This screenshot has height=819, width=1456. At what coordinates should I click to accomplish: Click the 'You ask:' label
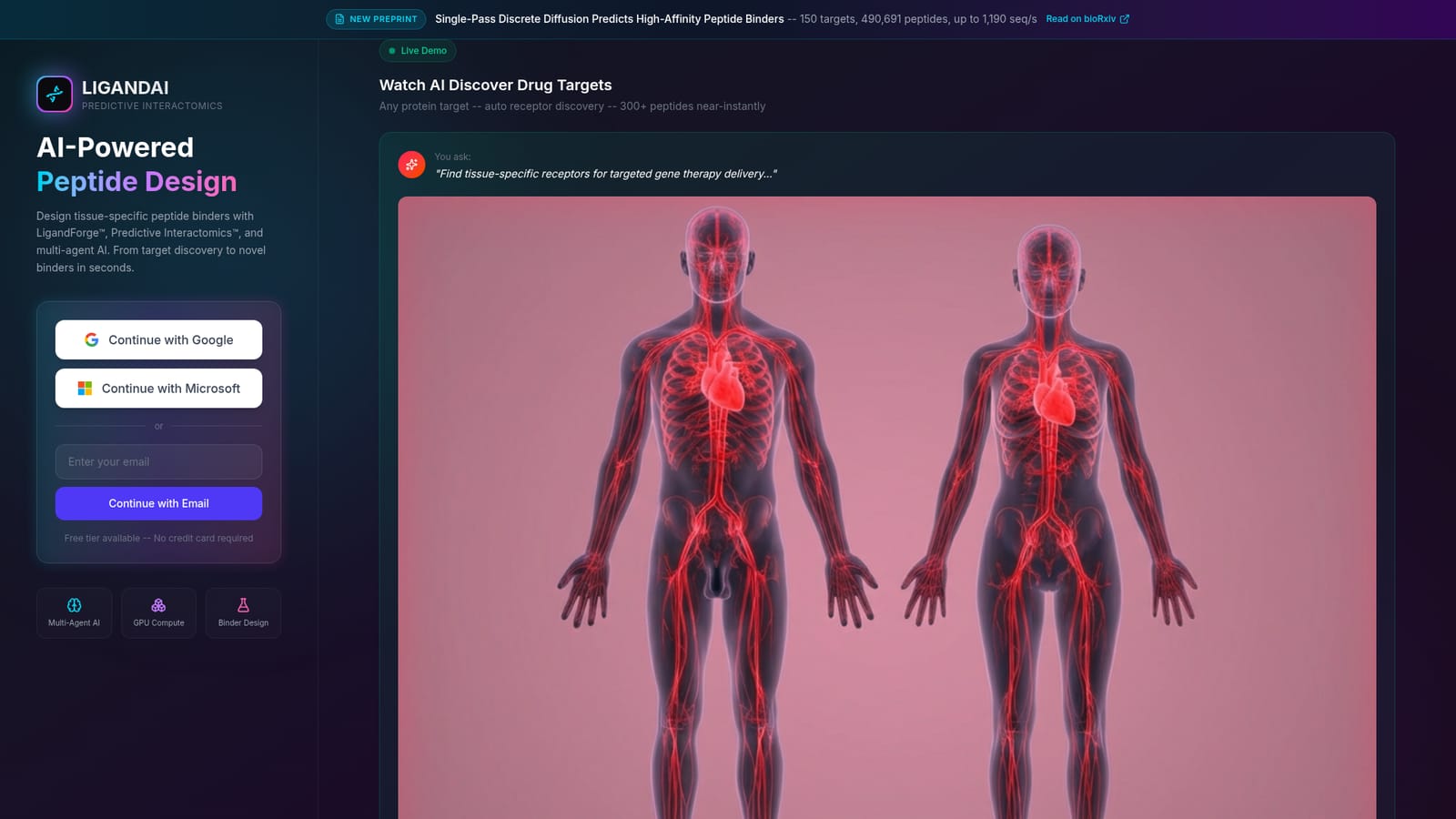(452, 157)
